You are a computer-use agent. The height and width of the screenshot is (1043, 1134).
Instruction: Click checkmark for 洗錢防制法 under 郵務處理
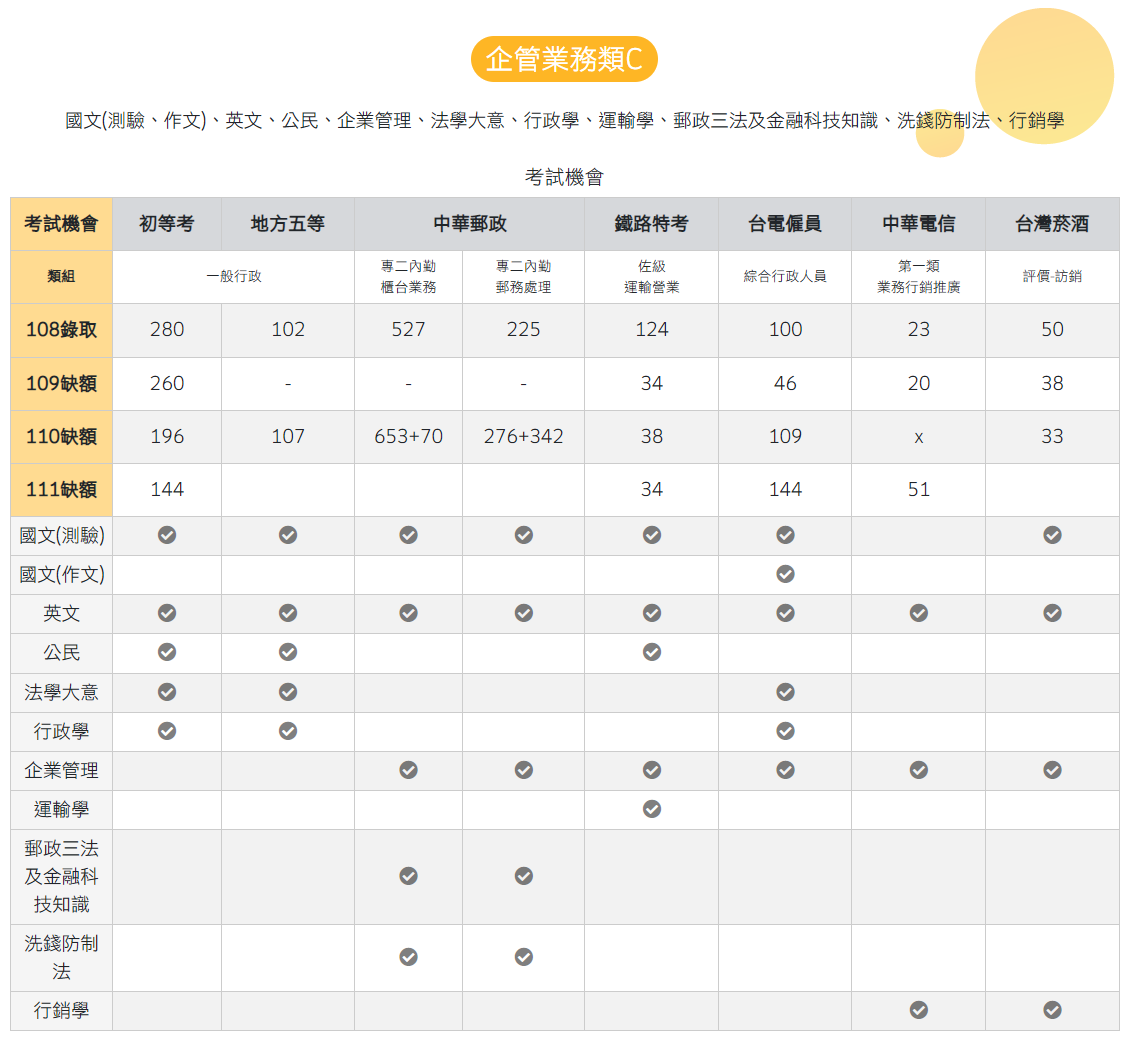524,958
